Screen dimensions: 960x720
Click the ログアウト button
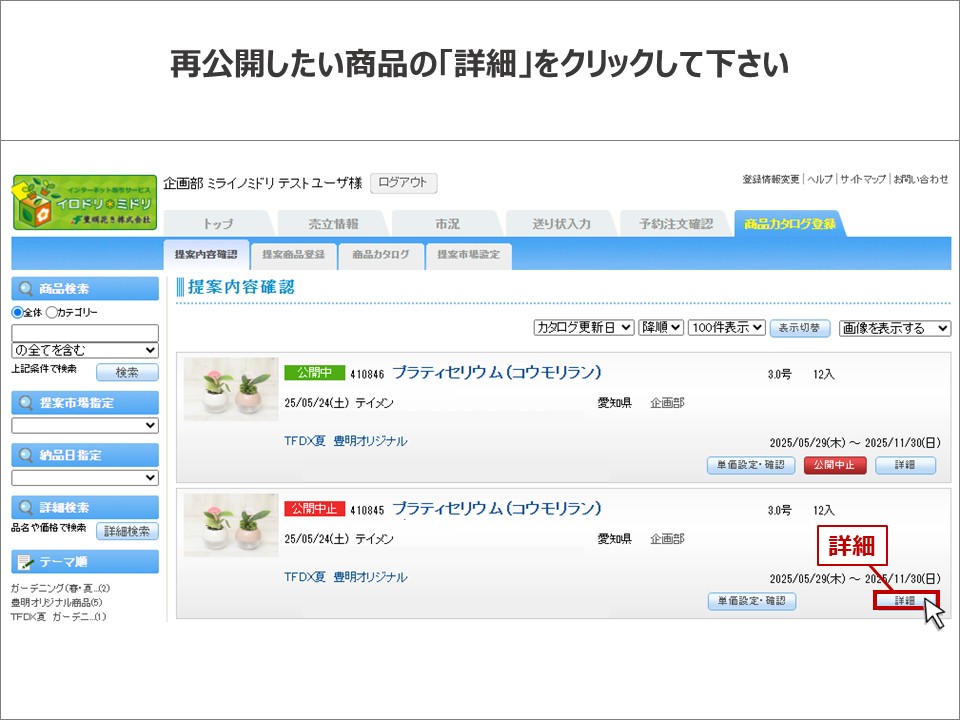coord(403,183)
